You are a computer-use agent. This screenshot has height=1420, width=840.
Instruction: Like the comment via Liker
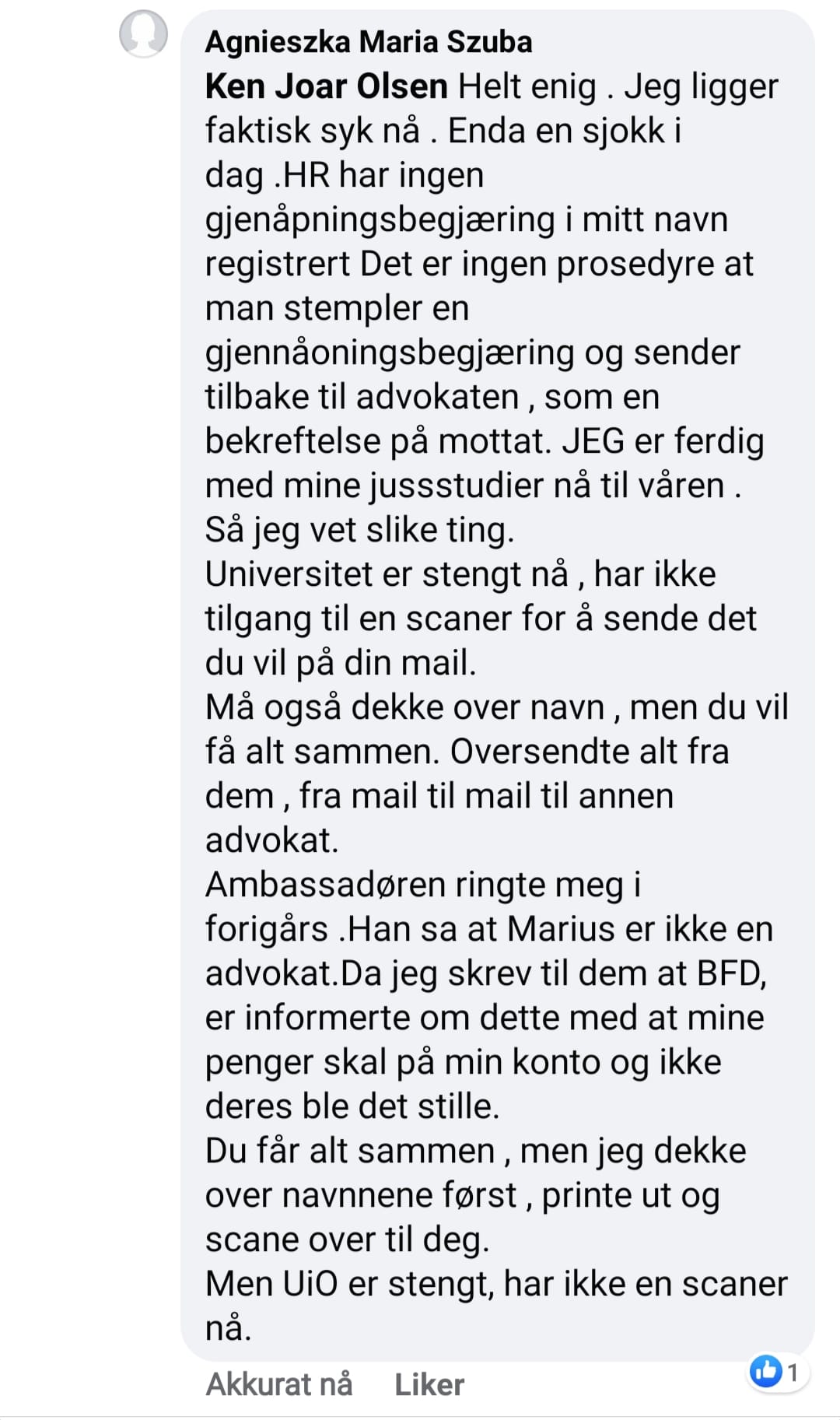(429, 1384)
